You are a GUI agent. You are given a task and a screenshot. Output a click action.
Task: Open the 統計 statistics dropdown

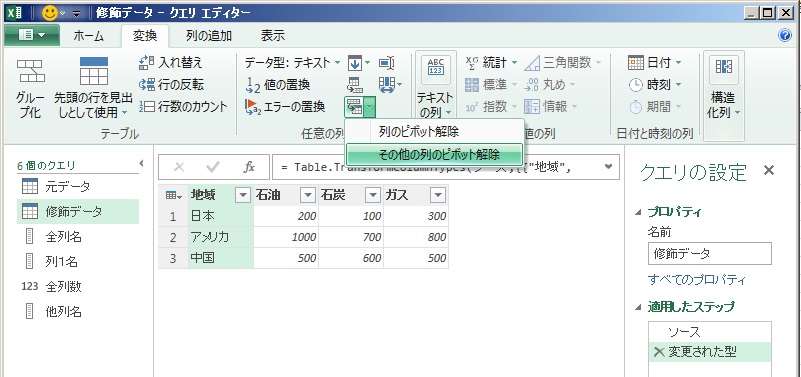[x=491, y=63]
